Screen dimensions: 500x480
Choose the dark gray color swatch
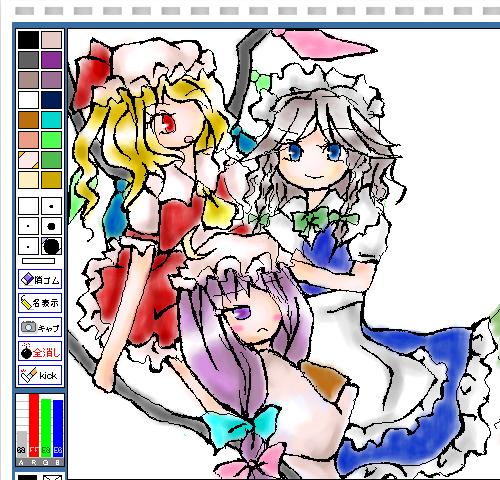point(28,60)
